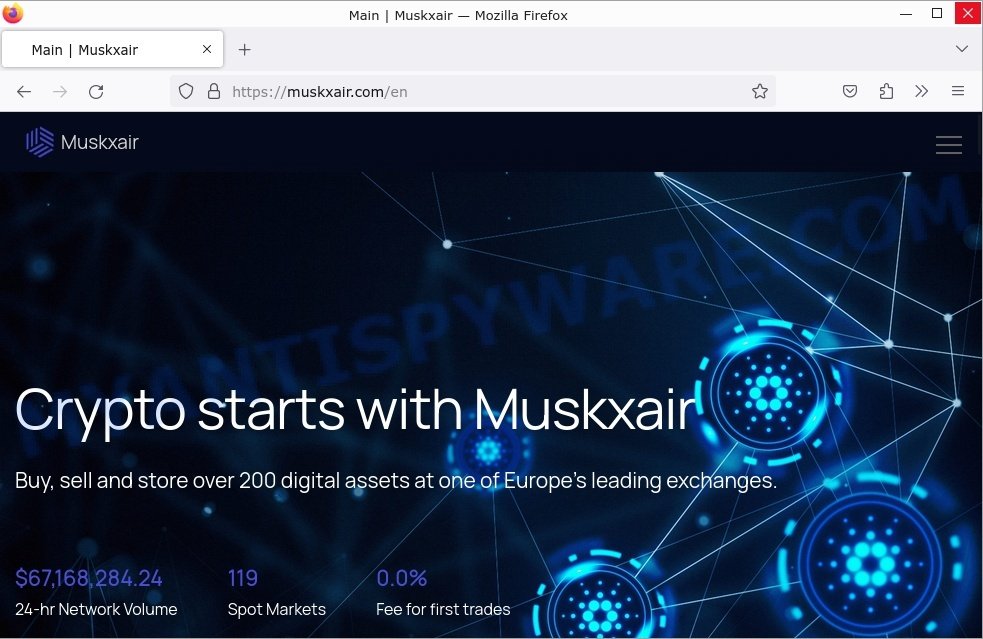Go back using the browser back arrow
The image size is (983, 639).
pyautogui.click(x=24, y=92)
